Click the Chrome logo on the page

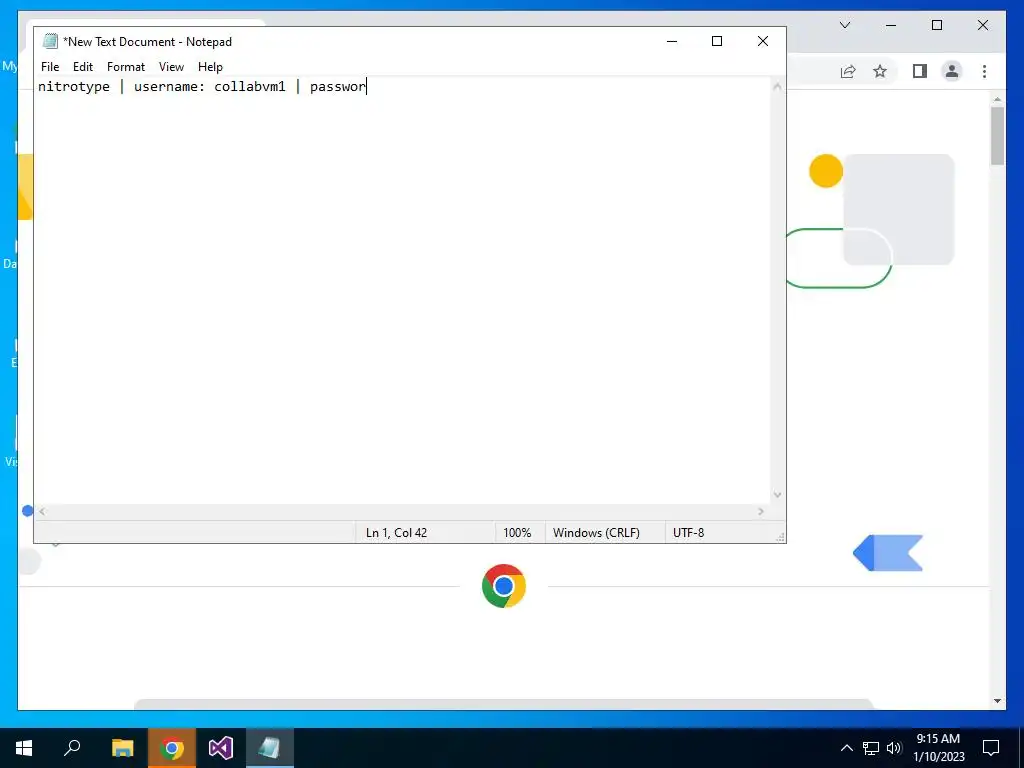pyautogui.click(x=504, y=586)
